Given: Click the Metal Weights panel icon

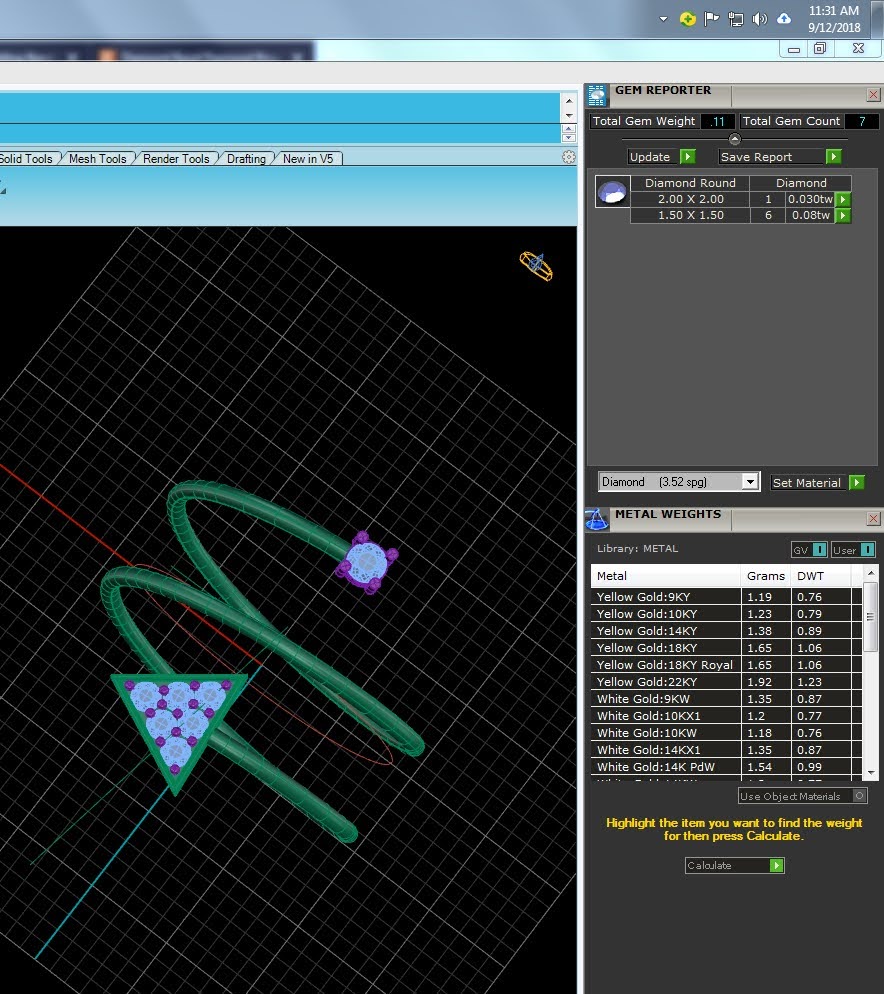Looking at the screenshot, I should (597, 519).
